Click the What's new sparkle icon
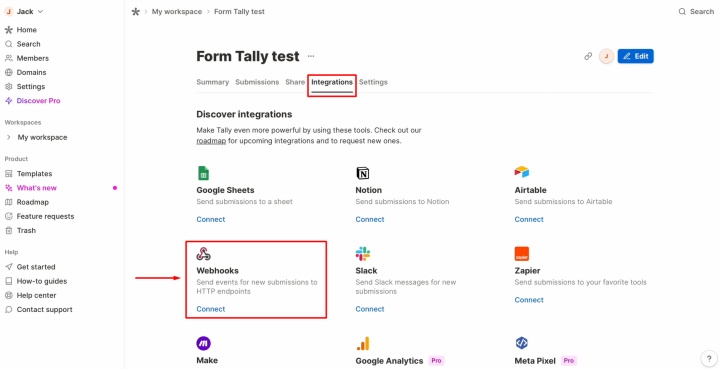This screenshot has width=720, height=369. tap(8, 188)
